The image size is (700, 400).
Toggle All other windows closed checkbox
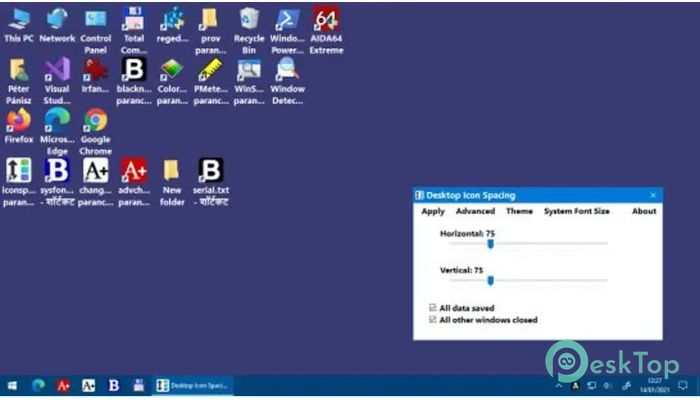coord(432,320)
